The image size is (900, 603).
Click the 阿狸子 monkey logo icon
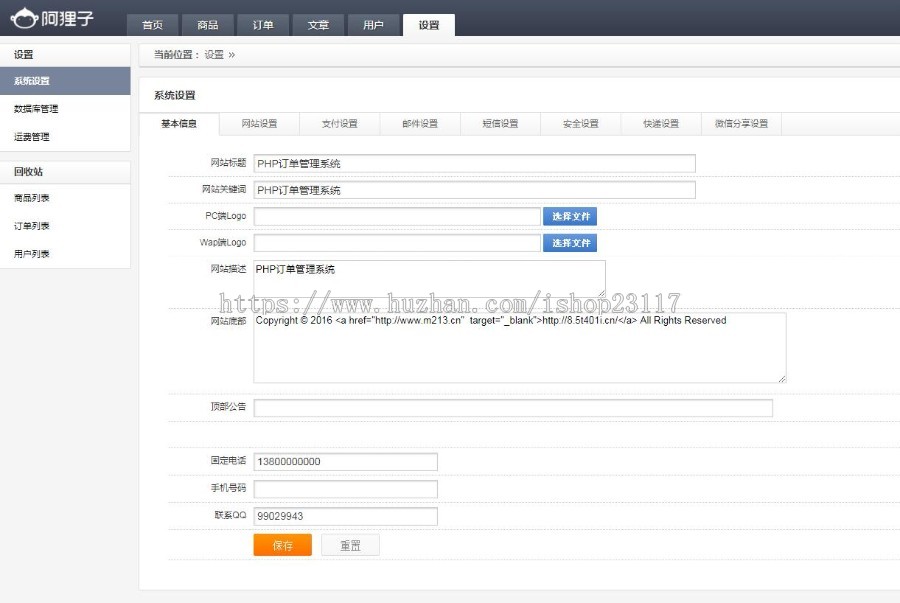(24, 18)
